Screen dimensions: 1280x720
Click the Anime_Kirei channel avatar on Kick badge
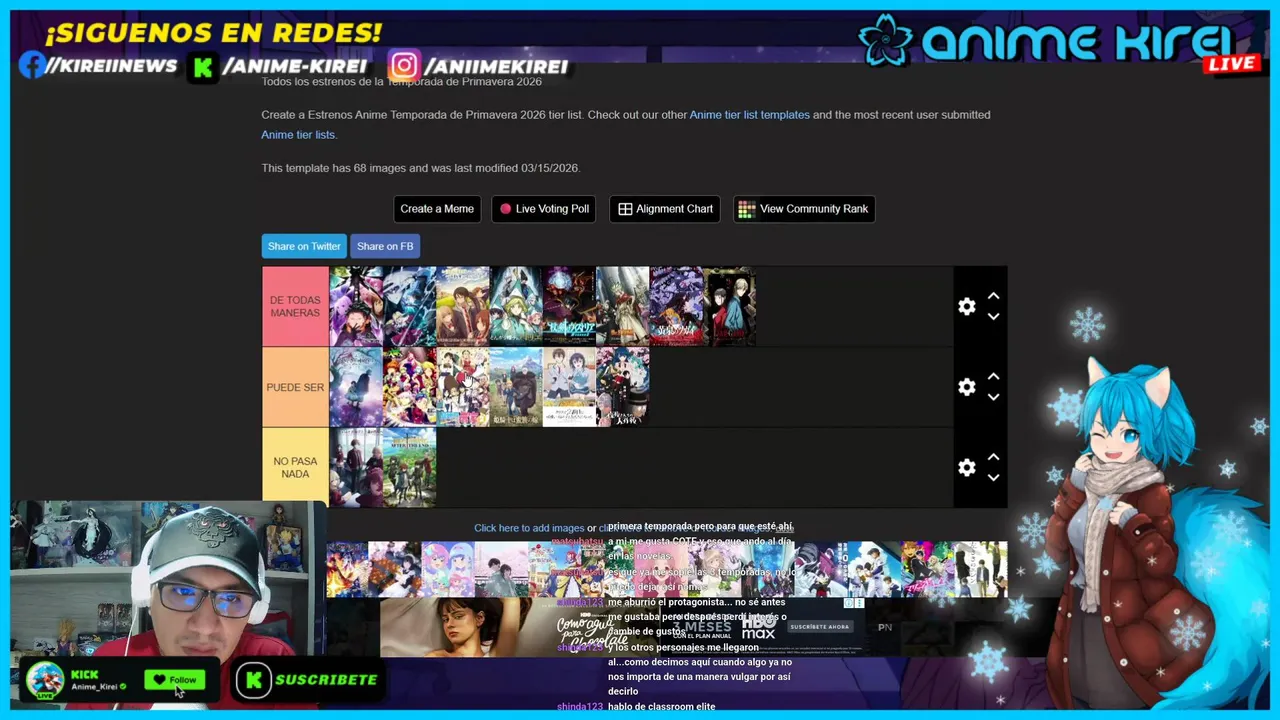[45, 680]
